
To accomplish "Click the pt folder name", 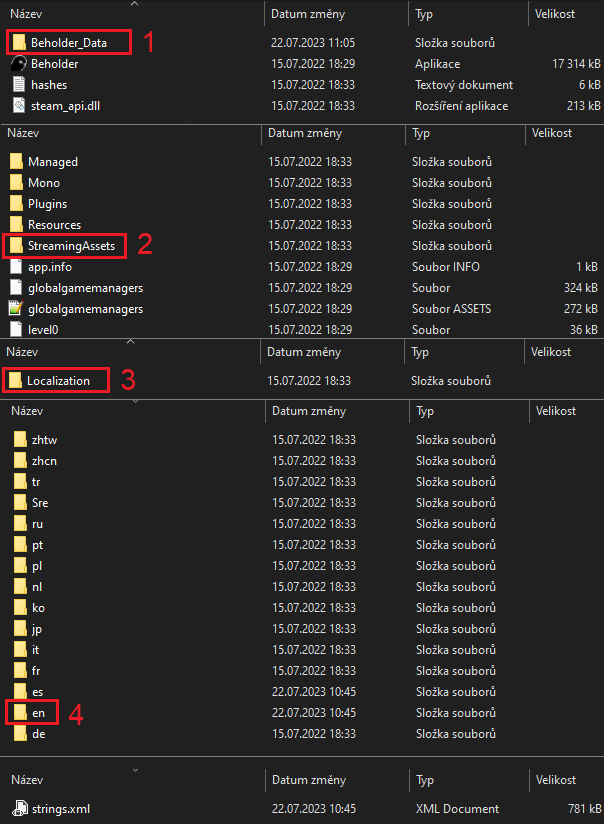I will tap(37, 545).
